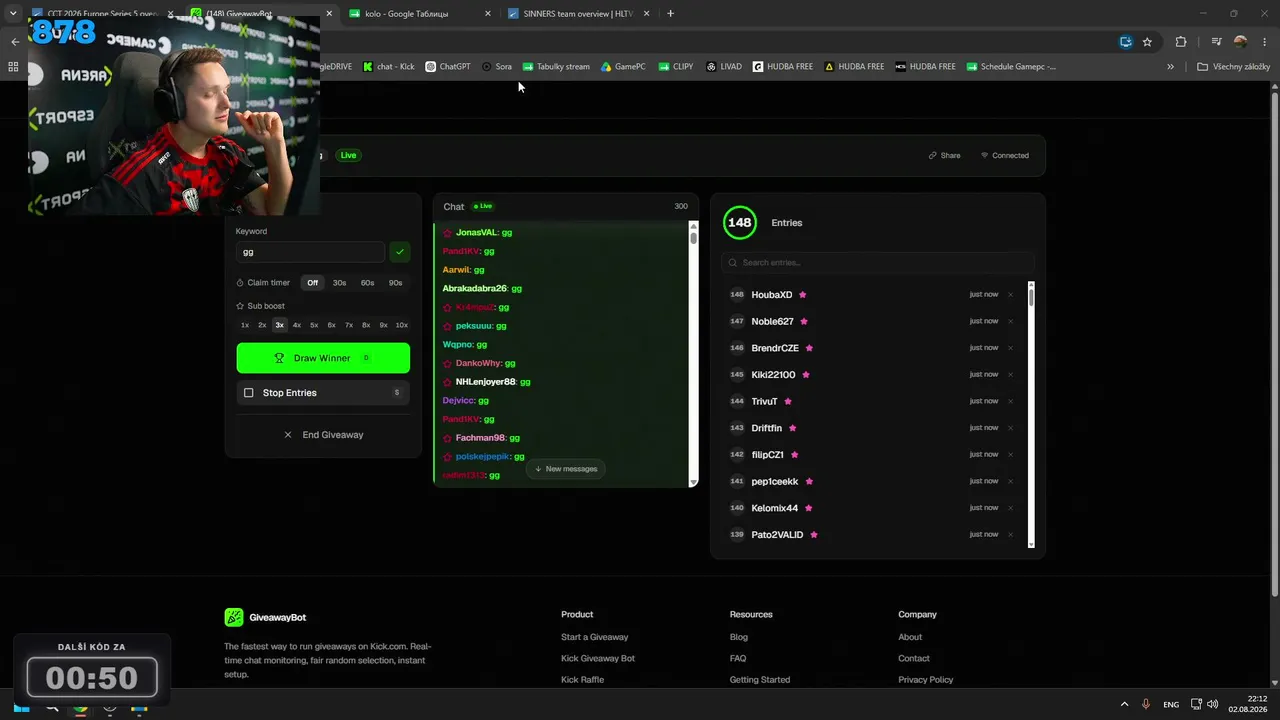
Task: Bookmark this page with the star icon
Action: (1147, 42)
